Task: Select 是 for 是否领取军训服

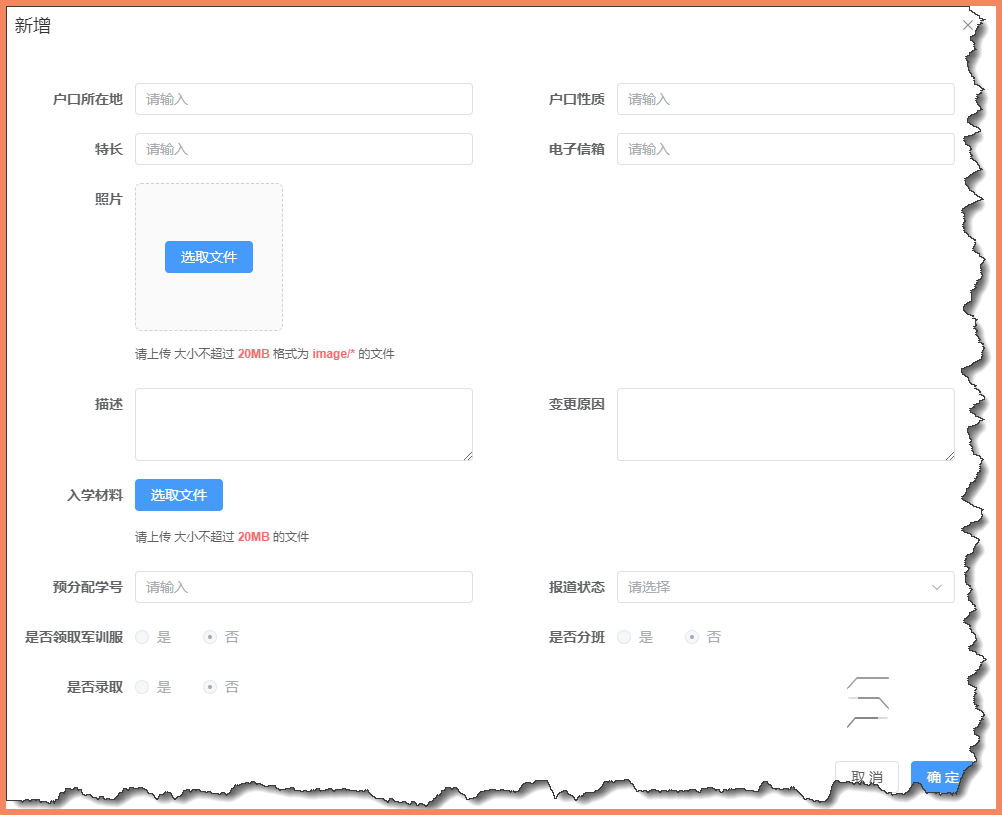Action: [141, 637]
